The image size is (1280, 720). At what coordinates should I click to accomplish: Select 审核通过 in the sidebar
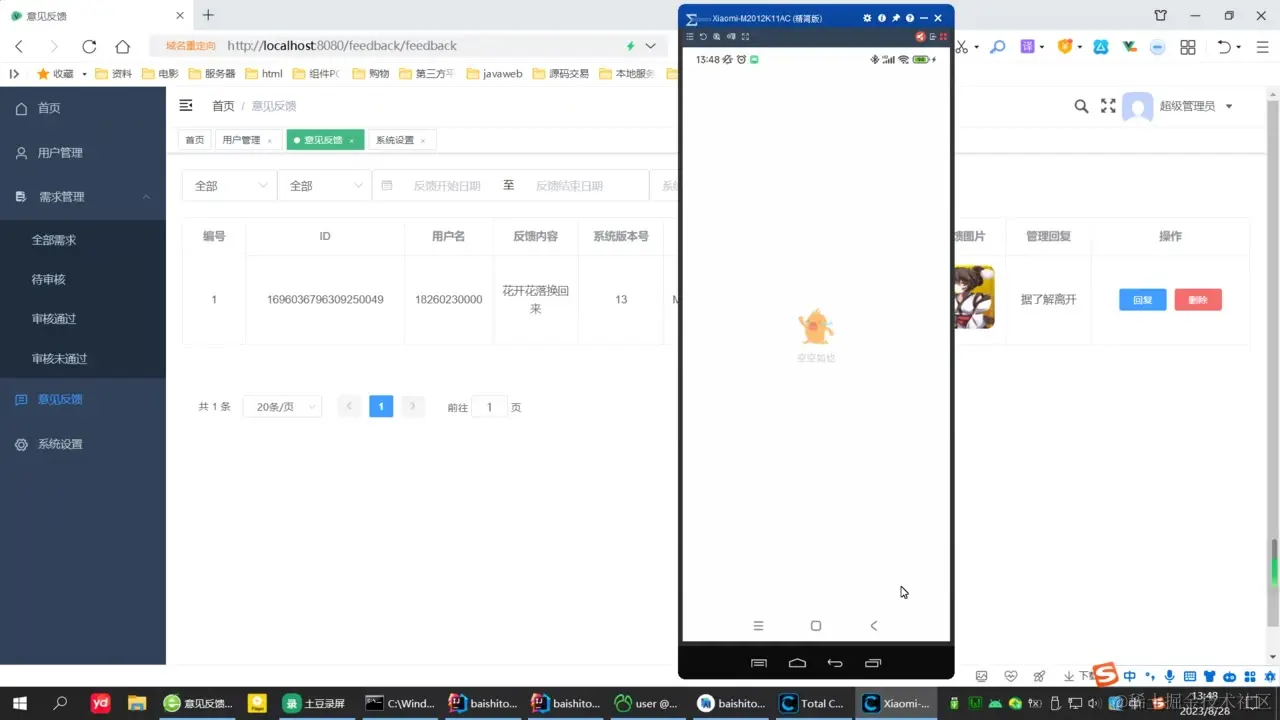pyautogui.click(x=83, y=319)
